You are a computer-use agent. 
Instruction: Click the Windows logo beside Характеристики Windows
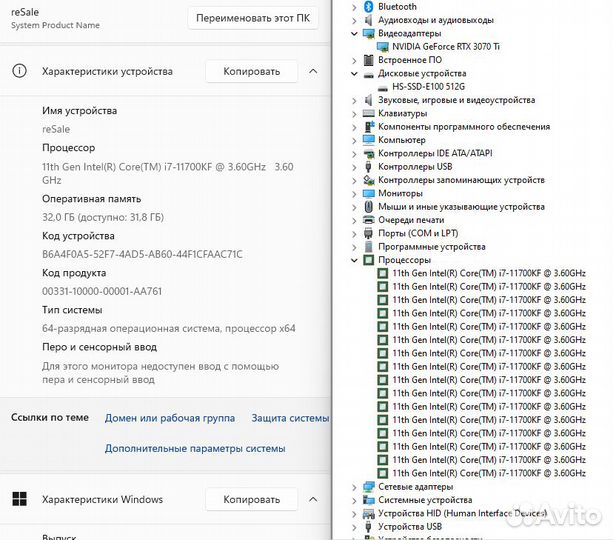[20, 499]
